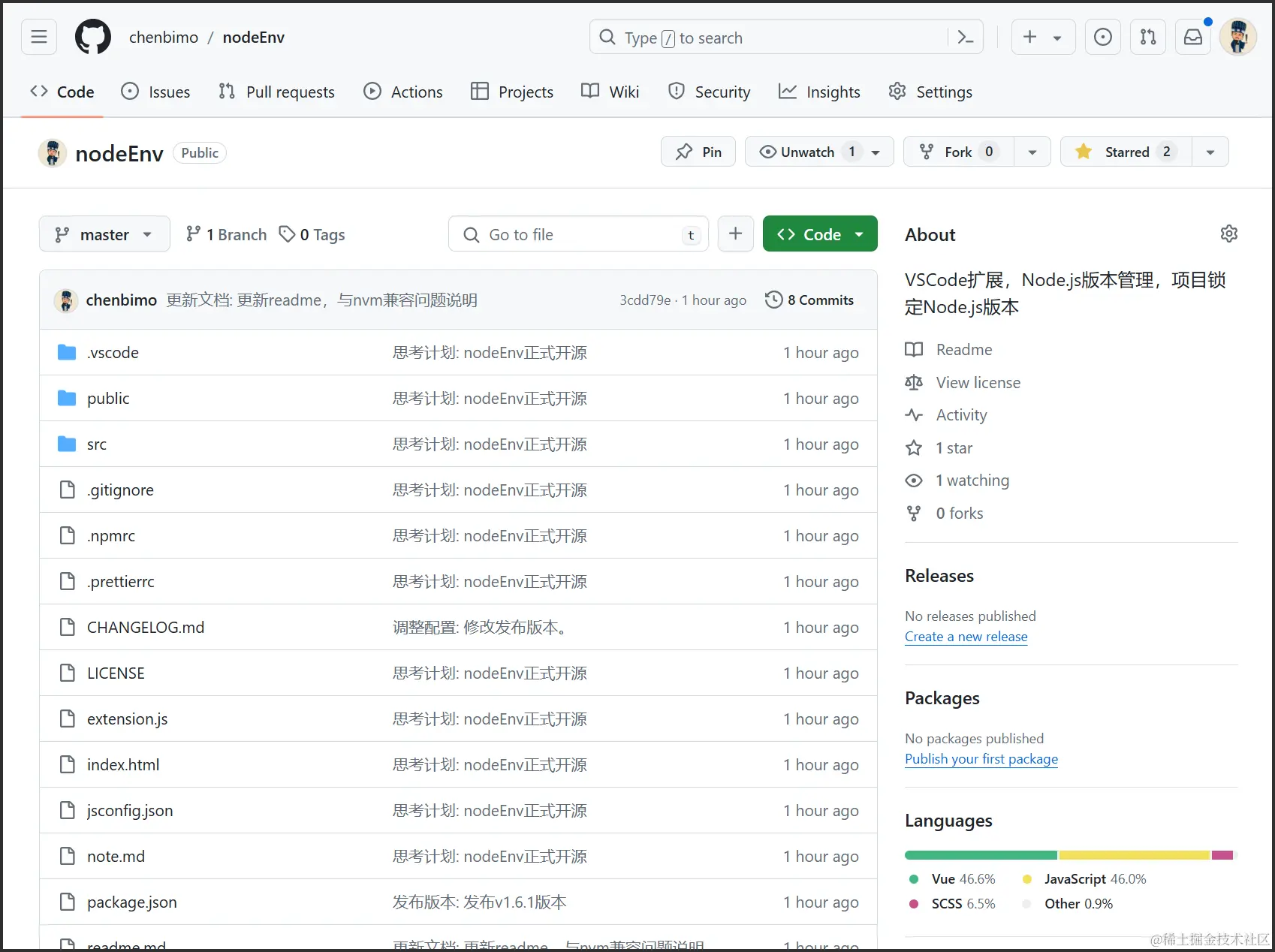
Task: Open the command palette icon
Action: click(x=966, y=37)
